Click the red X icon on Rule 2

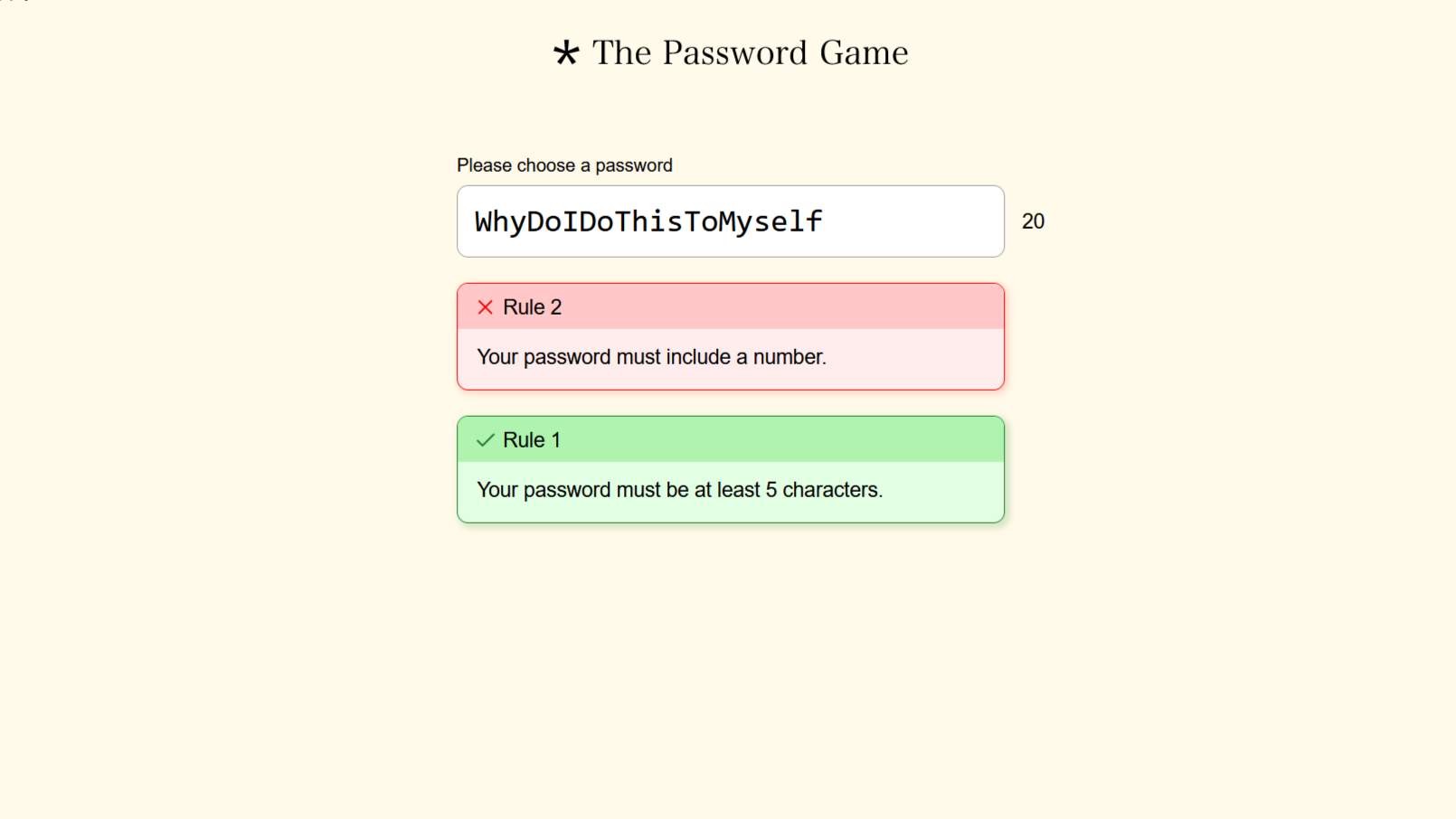point(486,307)
